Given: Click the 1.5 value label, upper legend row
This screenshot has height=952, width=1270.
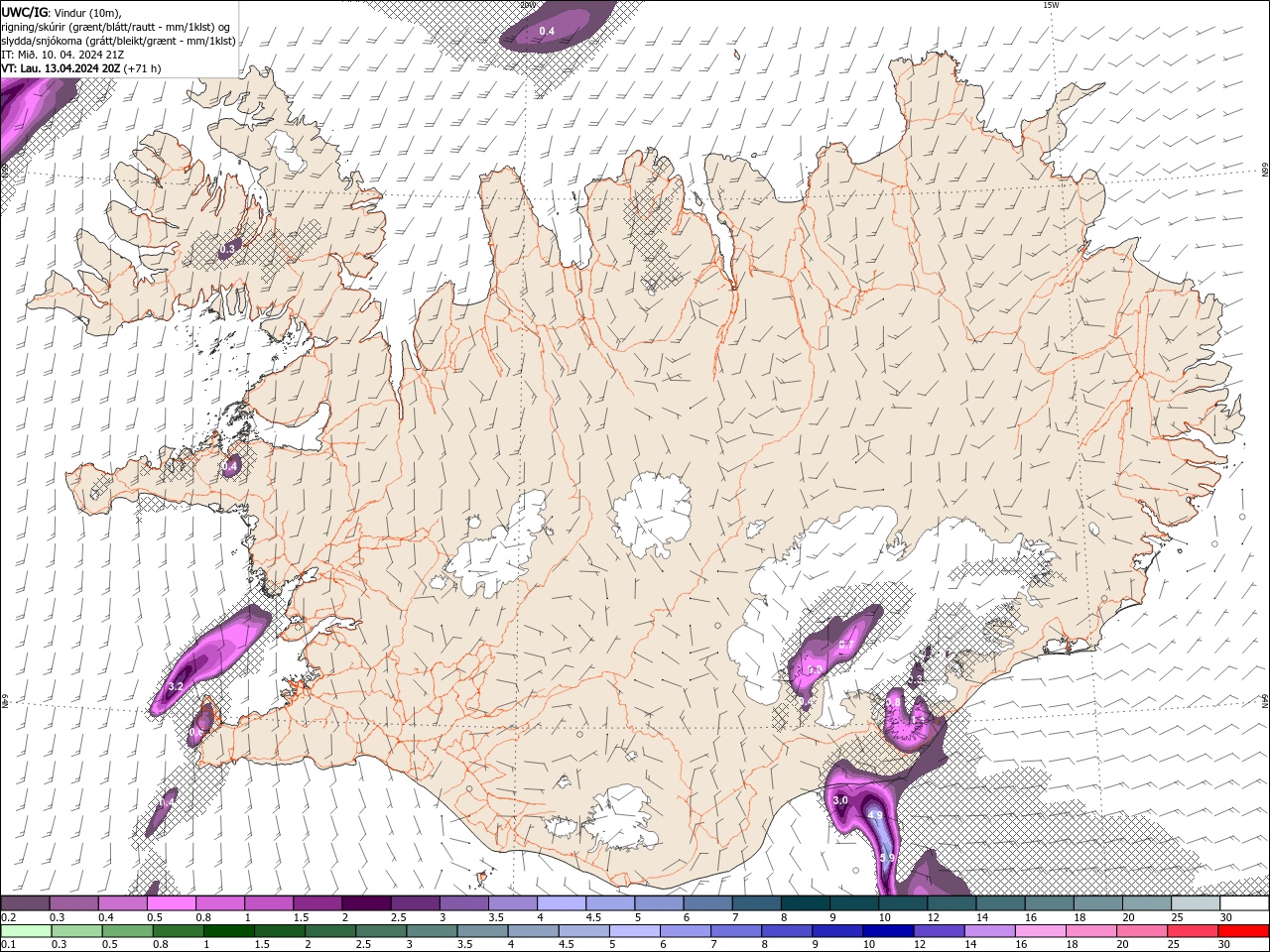Looking at the screenshot, I should coord(300,918).
